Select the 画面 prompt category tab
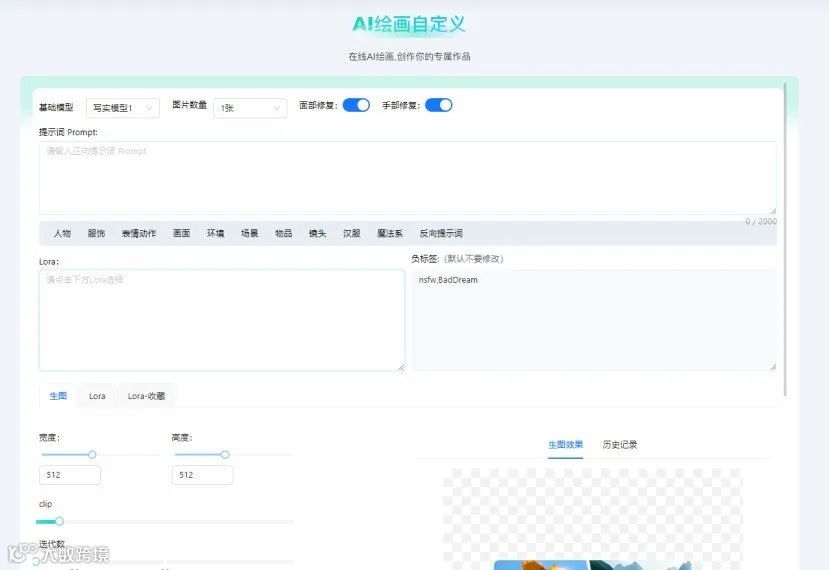829x570 pixels. point(181,233)
